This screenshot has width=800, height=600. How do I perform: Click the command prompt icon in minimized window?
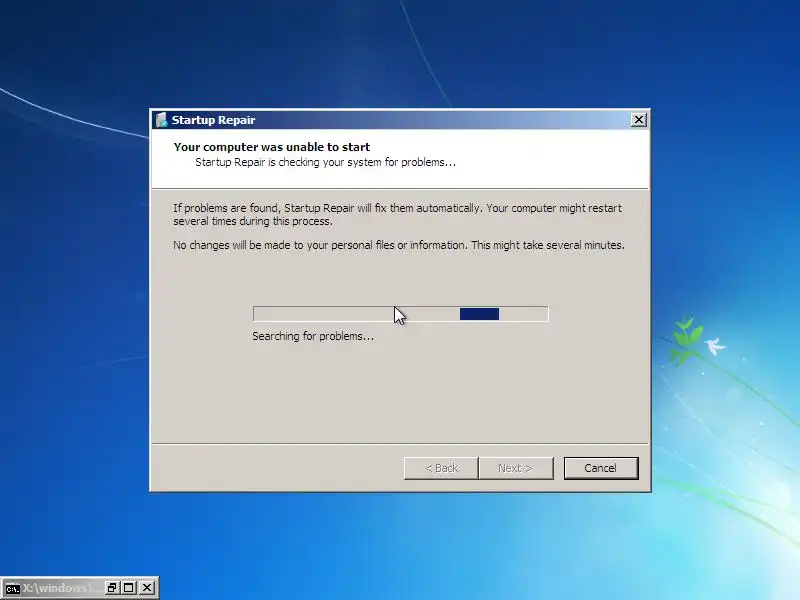12,588
